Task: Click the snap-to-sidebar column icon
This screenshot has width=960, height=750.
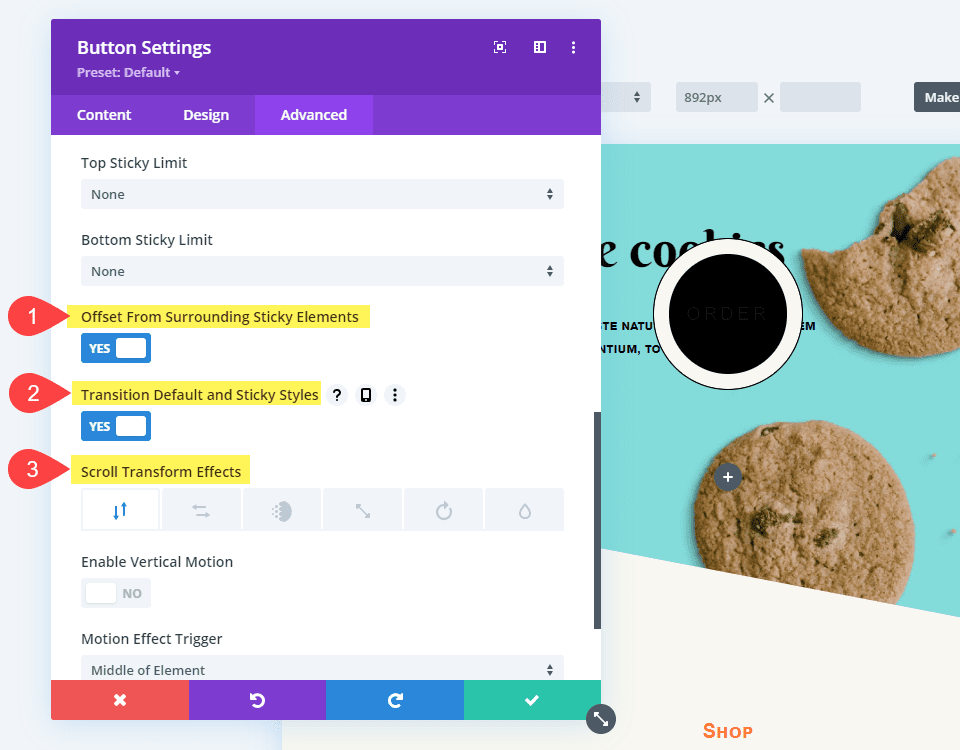Action: click(x=539, y=47)
